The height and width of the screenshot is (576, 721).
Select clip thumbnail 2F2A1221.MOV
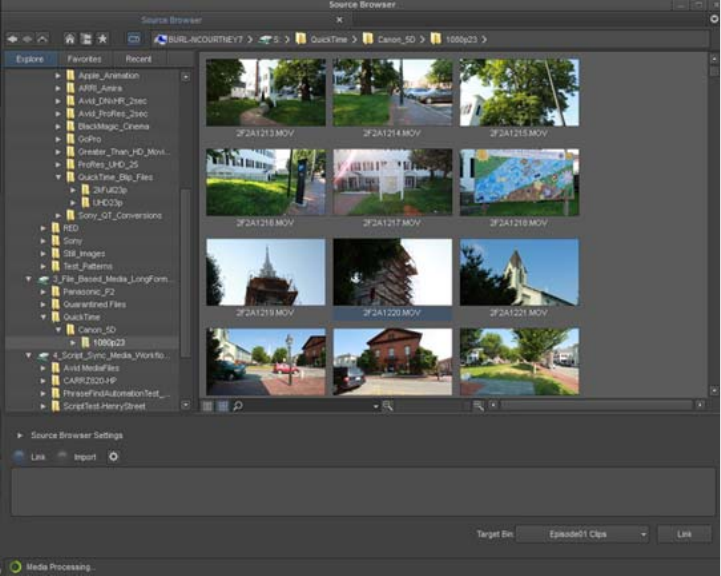pos(519,272)
